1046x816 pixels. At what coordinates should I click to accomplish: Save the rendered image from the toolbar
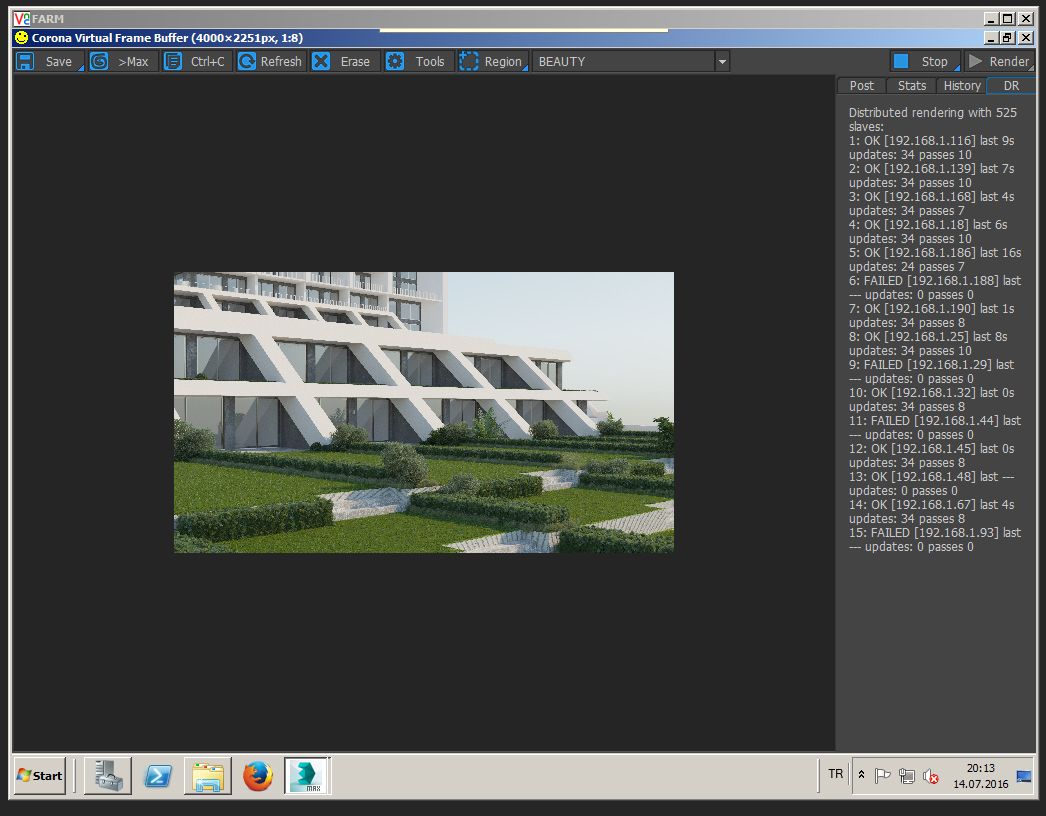48,61
